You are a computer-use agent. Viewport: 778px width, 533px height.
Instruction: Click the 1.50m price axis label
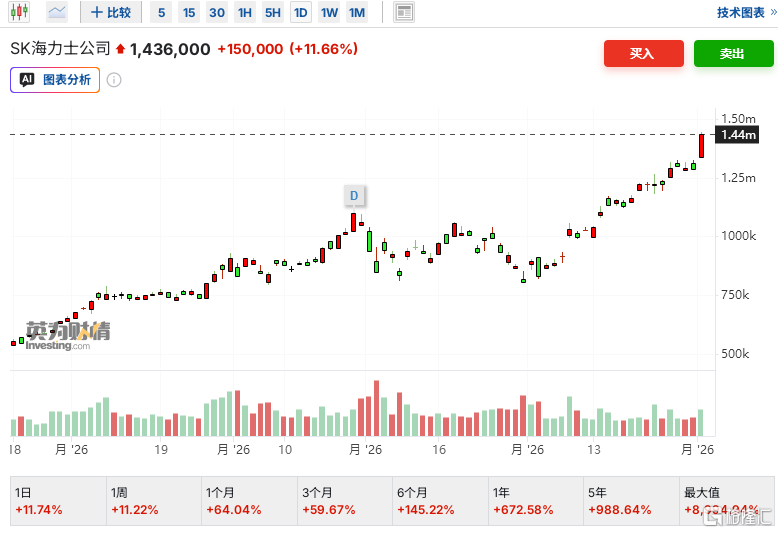(x=738, y=119)
